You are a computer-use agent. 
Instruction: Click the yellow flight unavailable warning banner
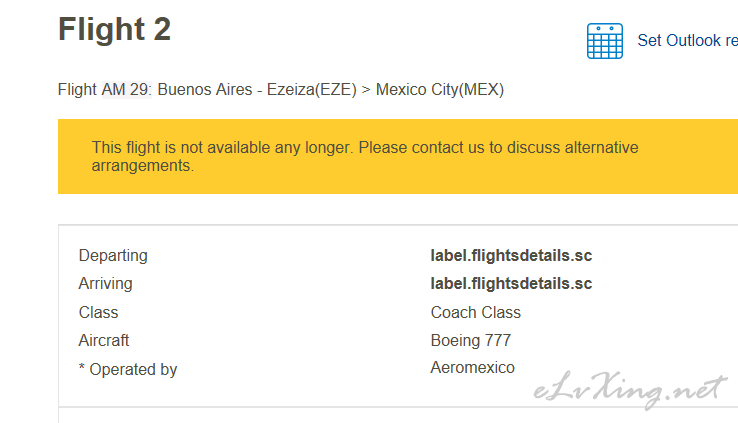[x=398, y=156]
